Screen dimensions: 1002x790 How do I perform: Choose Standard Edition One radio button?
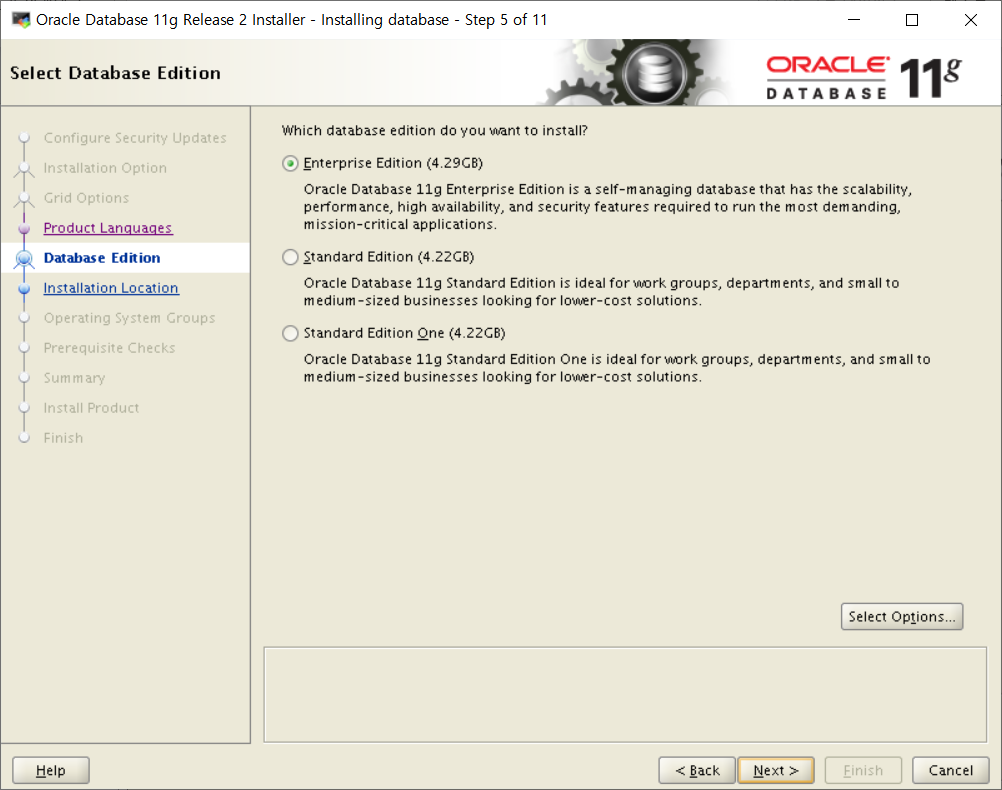(x=290, y=334)
